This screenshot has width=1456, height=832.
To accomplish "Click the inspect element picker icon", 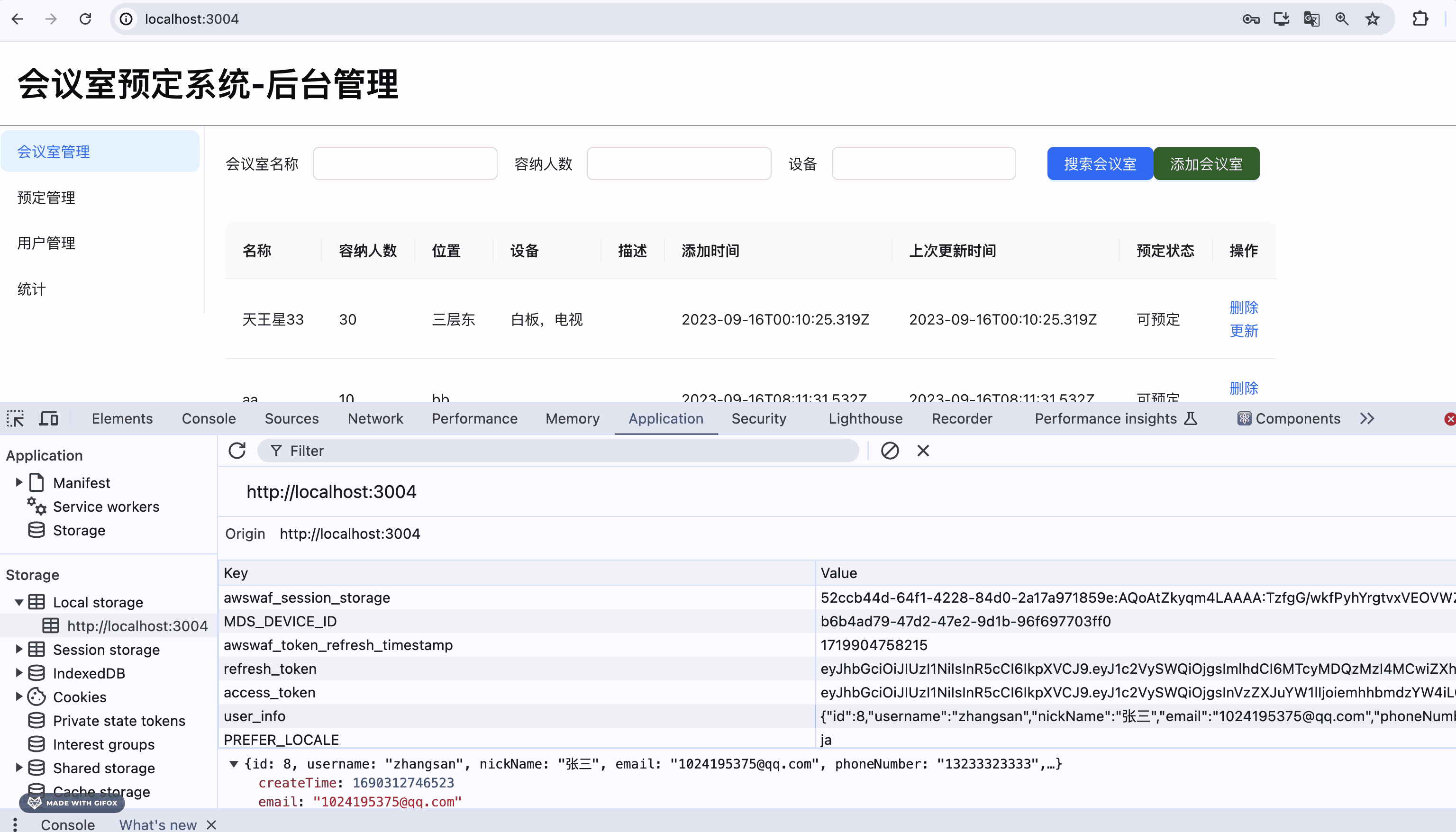I will click(x=16, y=419).
